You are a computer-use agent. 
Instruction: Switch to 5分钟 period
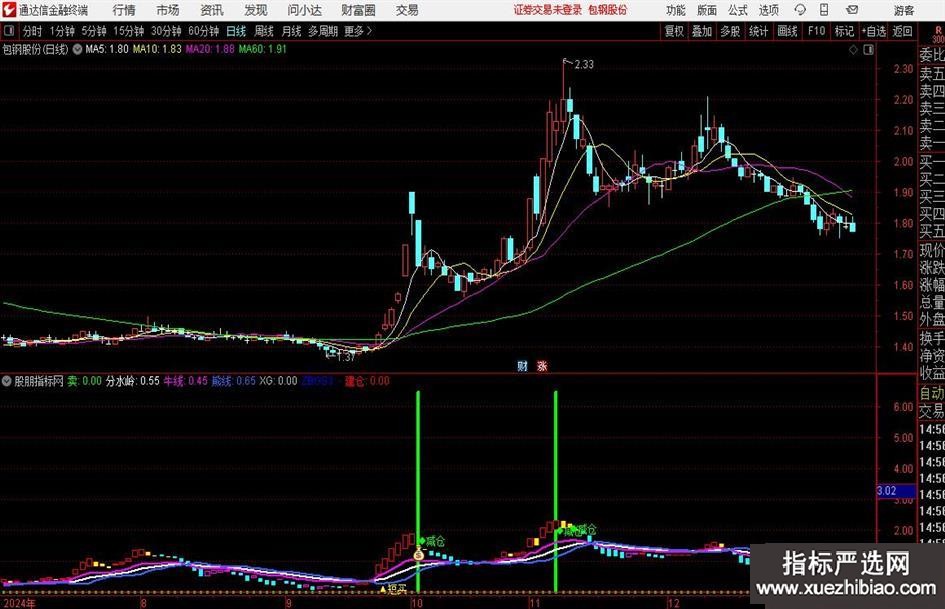tap(94, 31)
